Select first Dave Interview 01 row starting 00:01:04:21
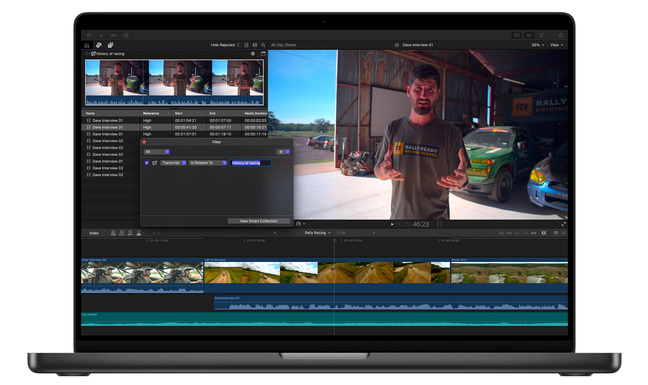This screenshot has width=648, height=385. pos(175,120)
